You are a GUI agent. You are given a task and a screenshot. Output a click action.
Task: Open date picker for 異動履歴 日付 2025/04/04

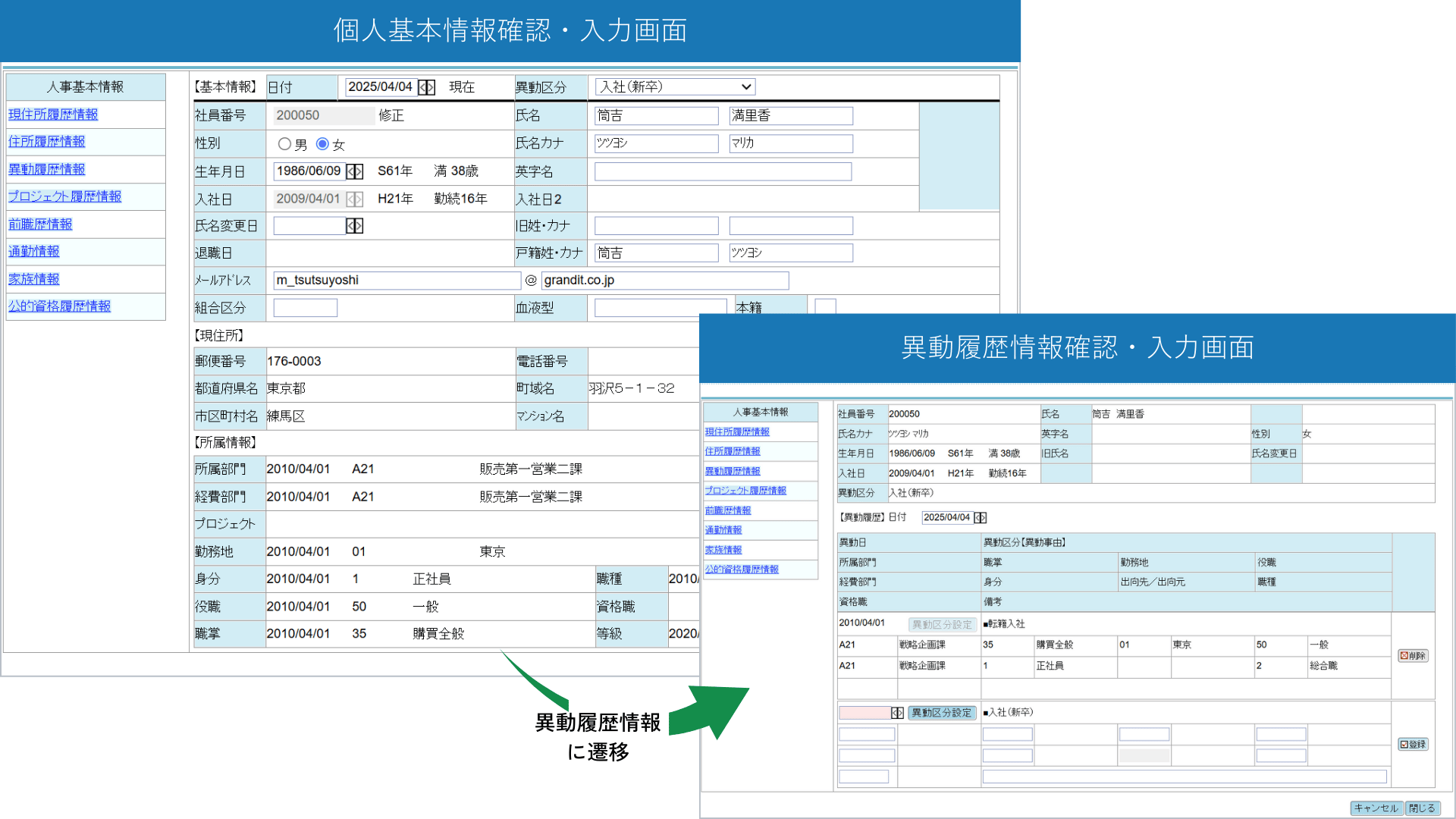[x=980, y=518]
